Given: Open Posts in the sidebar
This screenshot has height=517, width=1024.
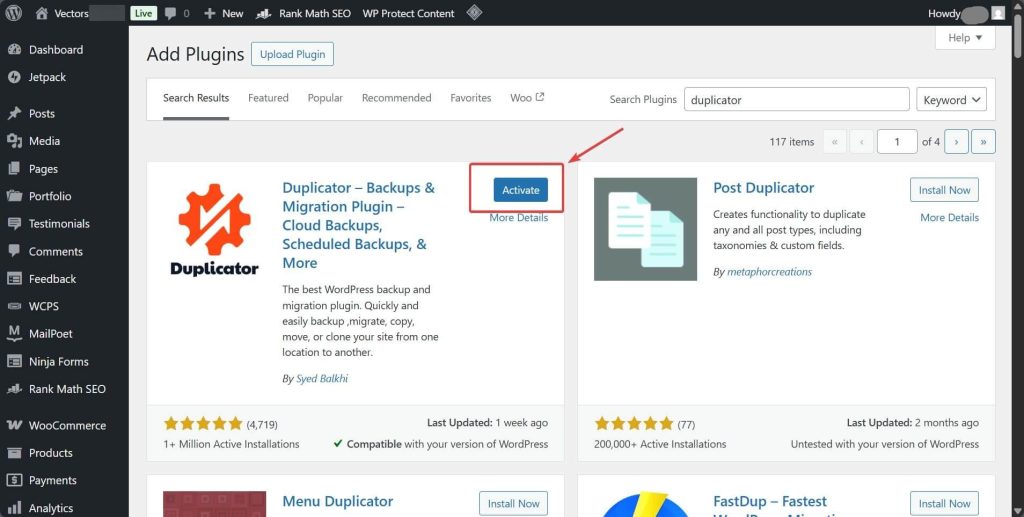Looking at the screenshot, I should point(42,114).
